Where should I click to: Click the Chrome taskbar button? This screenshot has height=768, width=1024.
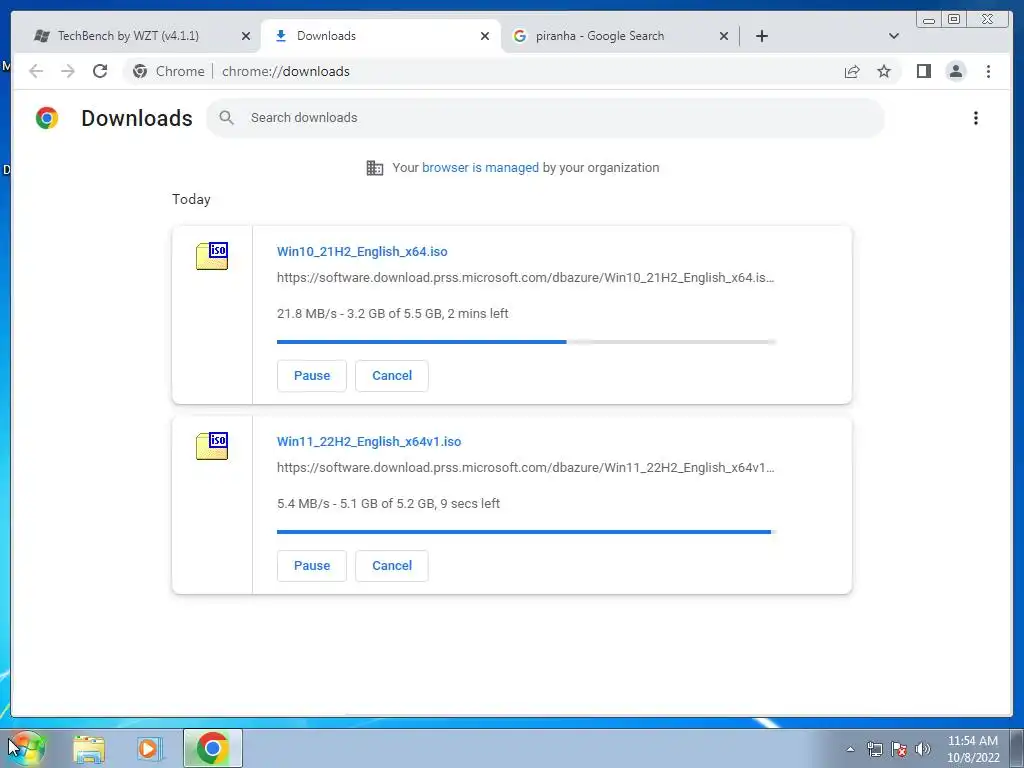[212, 748]
